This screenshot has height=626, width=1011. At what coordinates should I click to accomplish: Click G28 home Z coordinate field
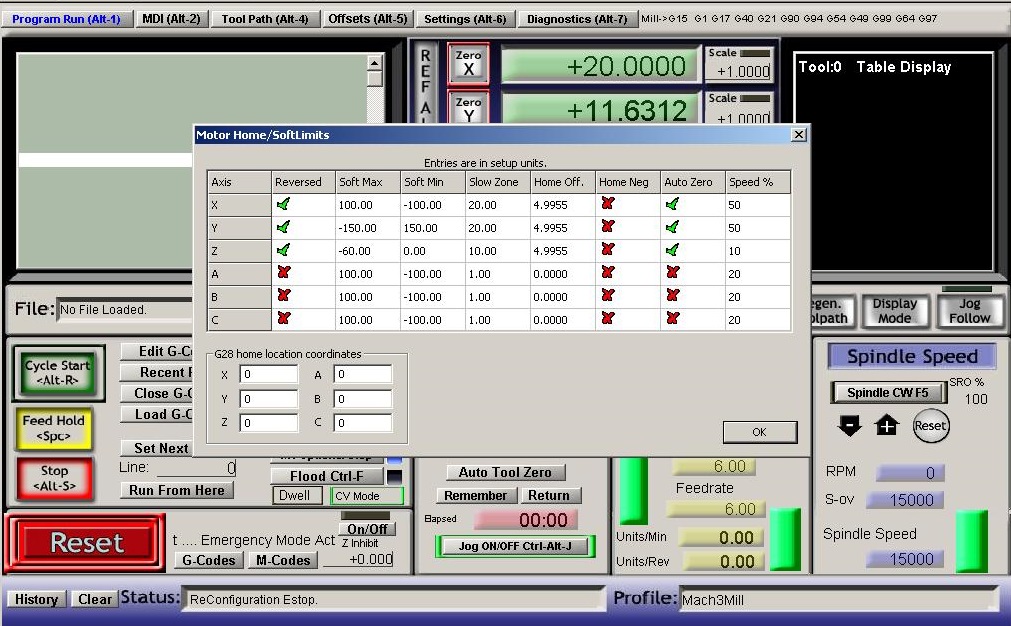268,423
